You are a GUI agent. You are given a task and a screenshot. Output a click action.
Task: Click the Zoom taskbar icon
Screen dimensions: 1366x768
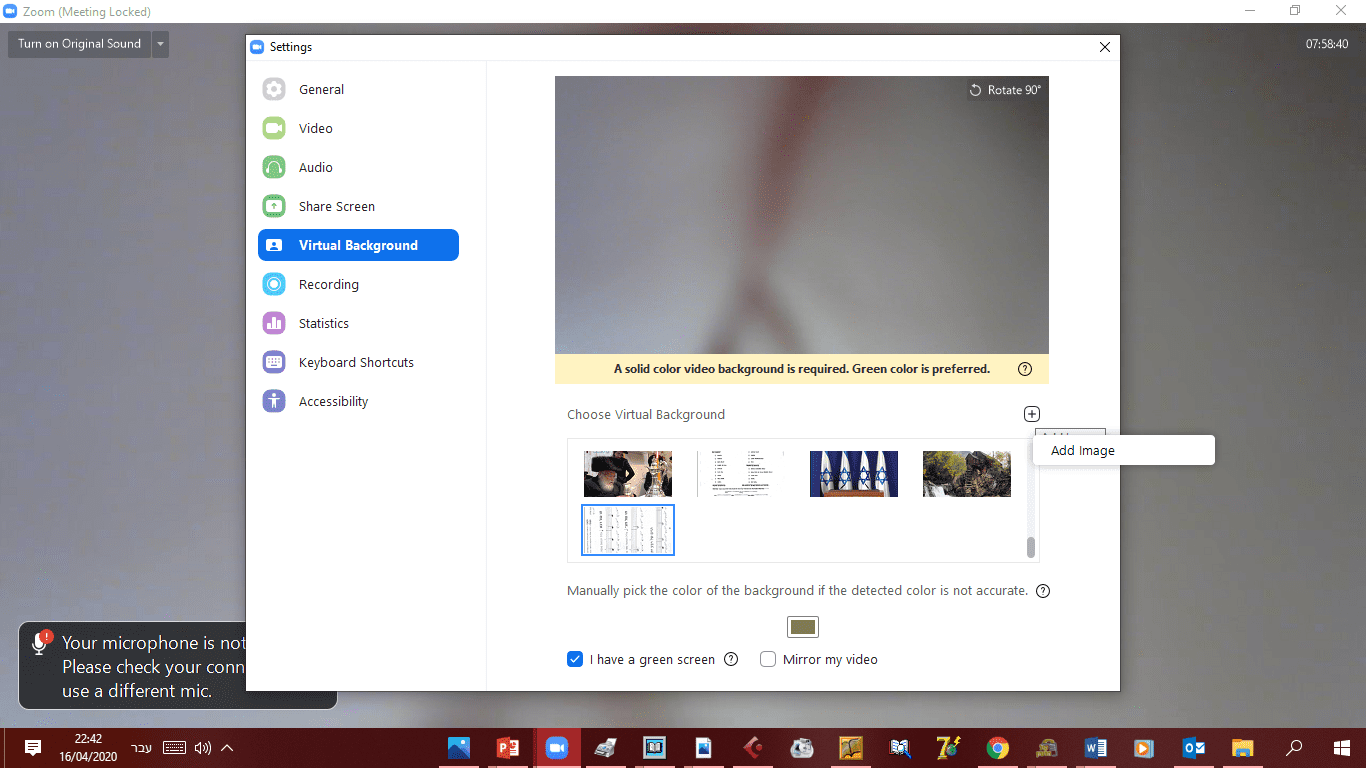tap(557, 748)
